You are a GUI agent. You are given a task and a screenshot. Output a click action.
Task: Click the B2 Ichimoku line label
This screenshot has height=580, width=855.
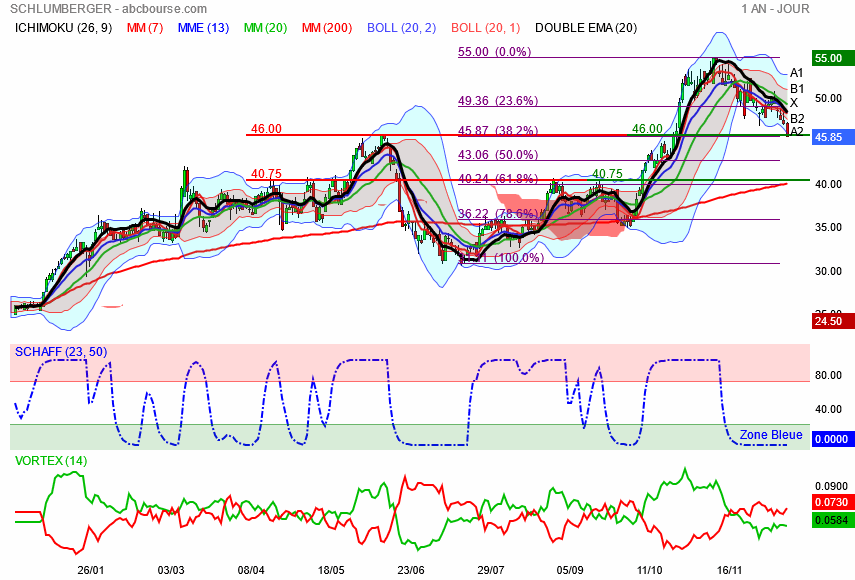pyautogui.click(x=797, y=118)
